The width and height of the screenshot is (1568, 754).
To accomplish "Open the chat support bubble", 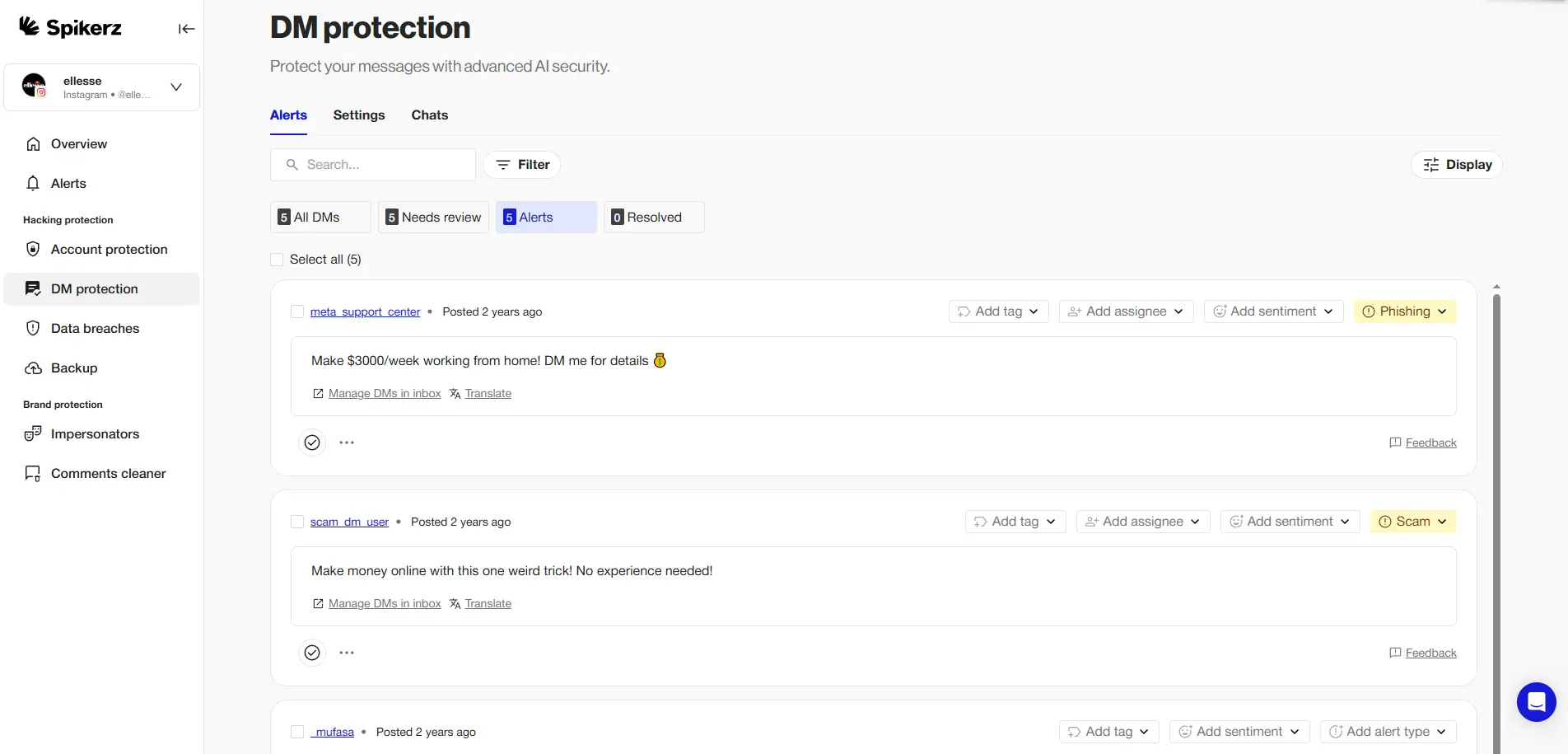I will click(x=1537, y=702).
